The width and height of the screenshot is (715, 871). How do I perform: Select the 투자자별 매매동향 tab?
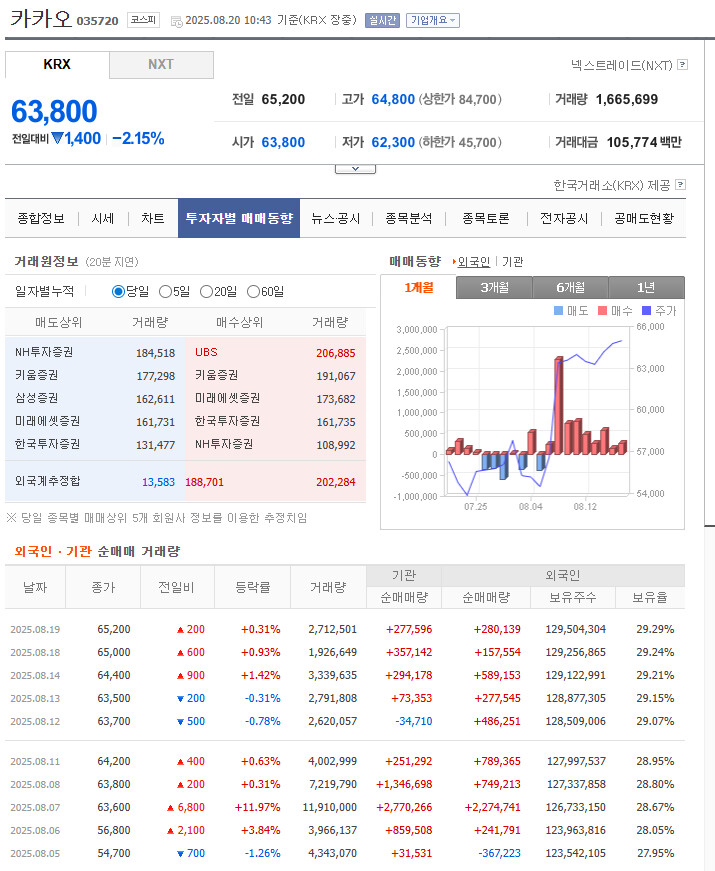(x=239, y=218)
